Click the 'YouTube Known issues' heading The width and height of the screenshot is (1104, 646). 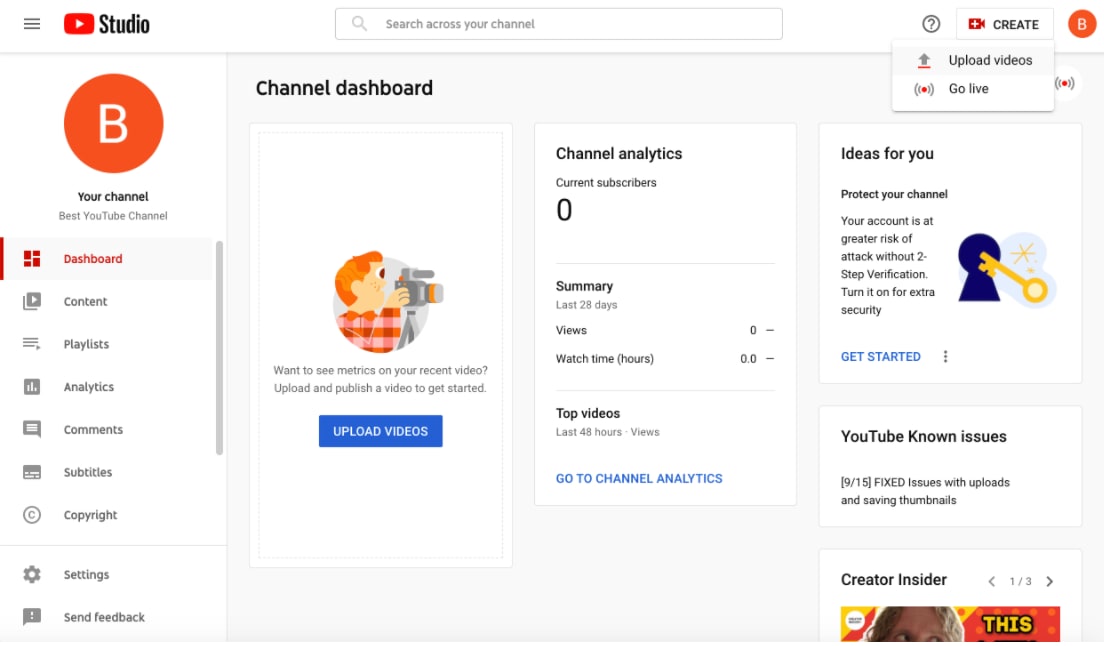[923, 436]
